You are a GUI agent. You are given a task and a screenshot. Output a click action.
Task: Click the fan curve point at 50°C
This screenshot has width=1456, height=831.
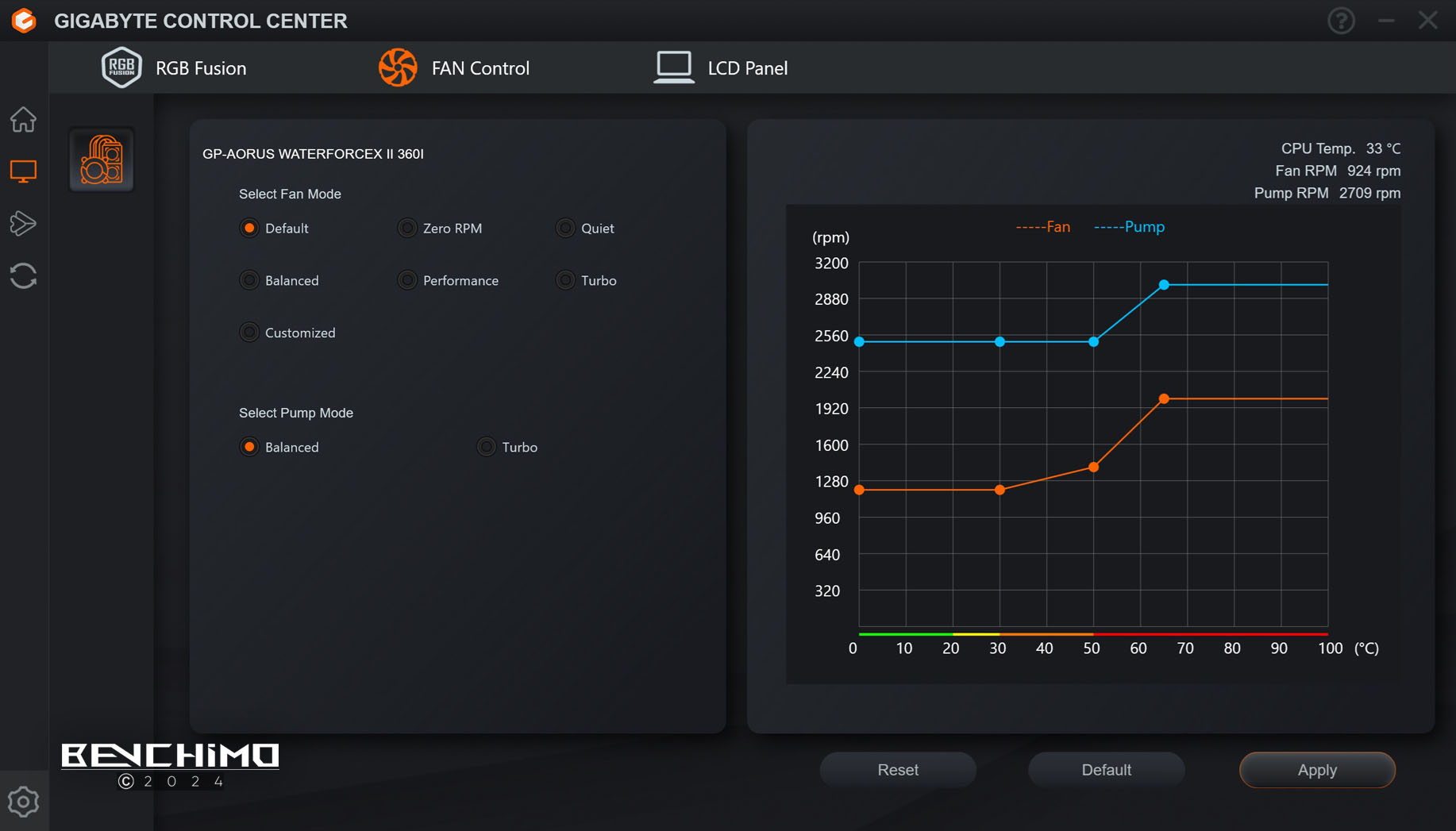tap(1093, 467)
